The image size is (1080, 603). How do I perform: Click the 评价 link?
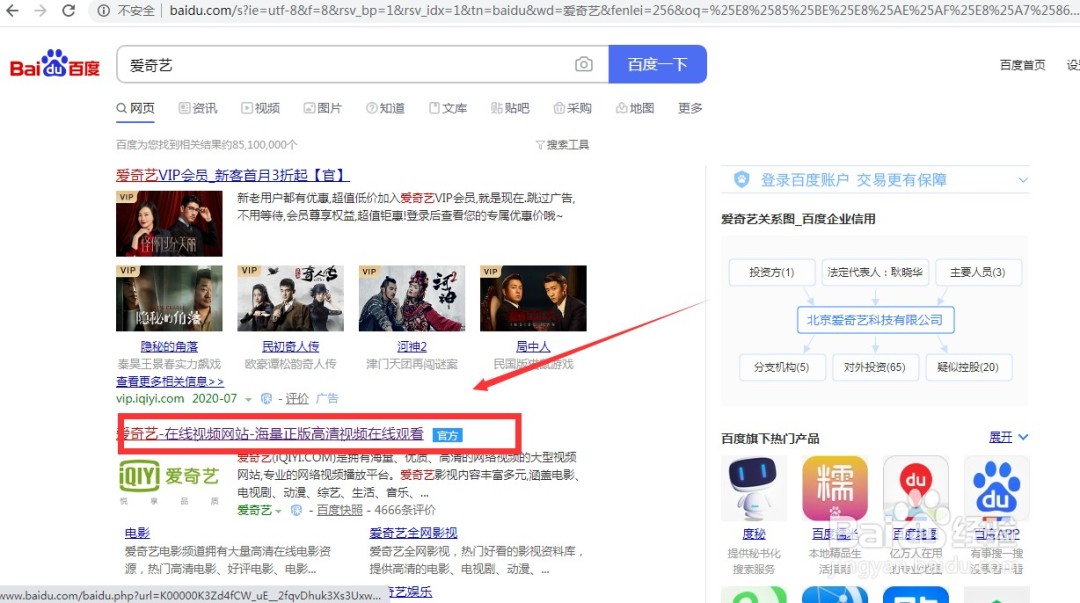[297, 398]
